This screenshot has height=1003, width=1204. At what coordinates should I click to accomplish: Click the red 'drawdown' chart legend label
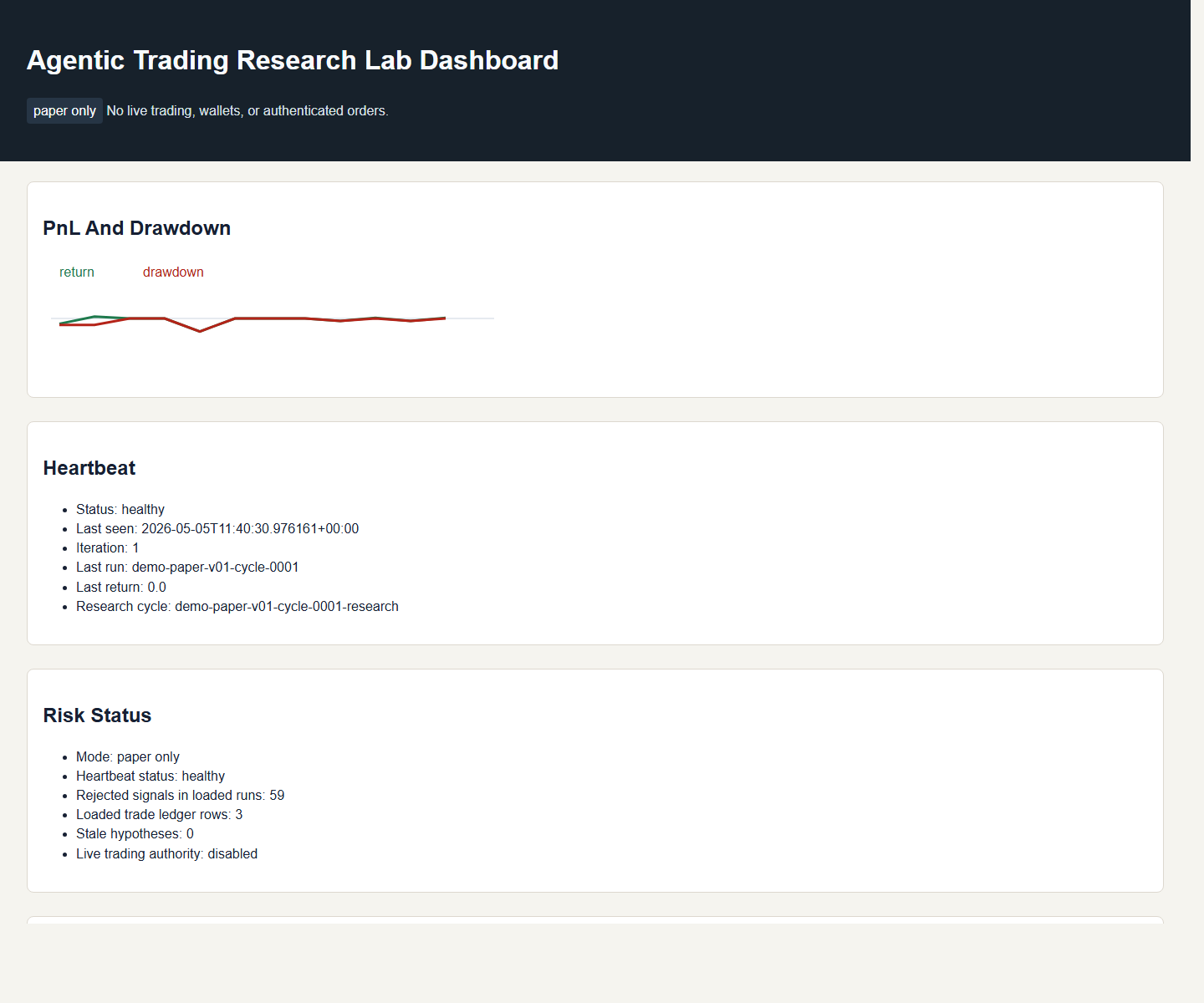coord(173,272)
